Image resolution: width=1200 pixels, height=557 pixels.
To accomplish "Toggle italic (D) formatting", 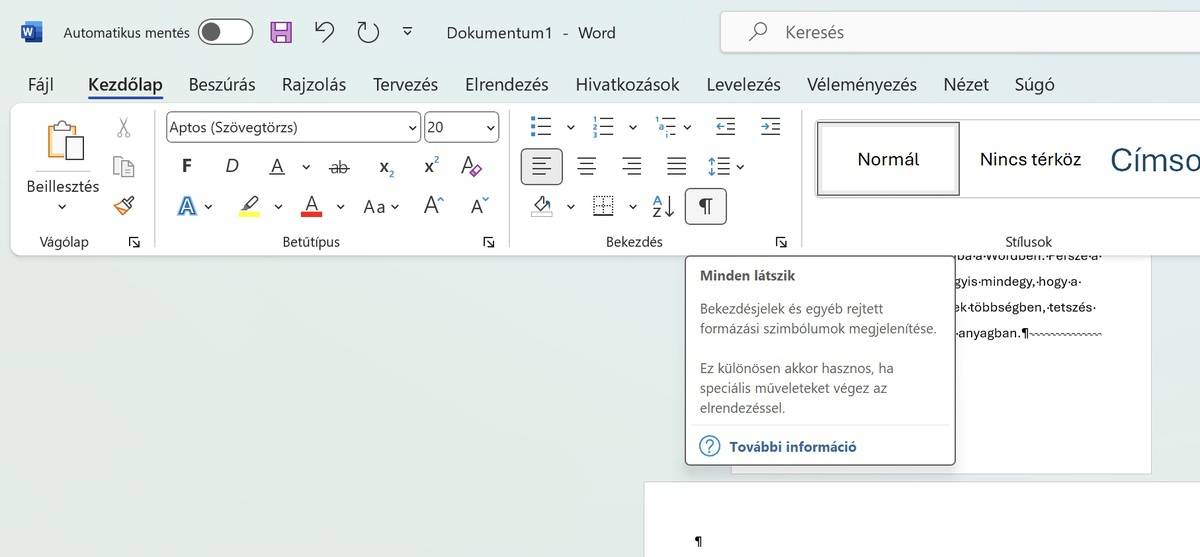I will coord(232,166).
